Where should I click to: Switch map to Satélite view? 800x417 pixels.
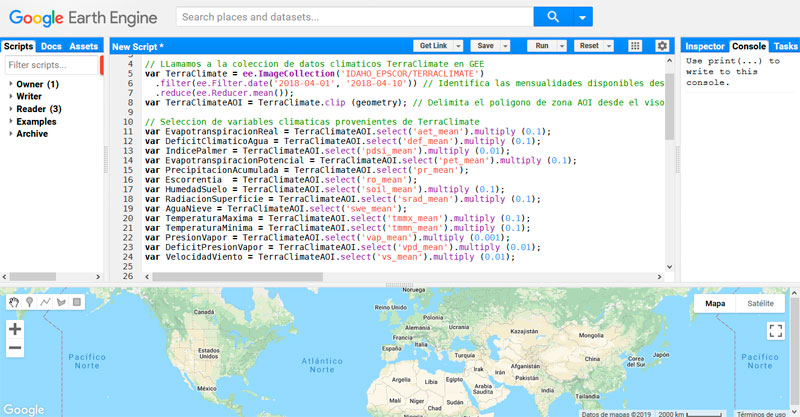click(760, 303)
